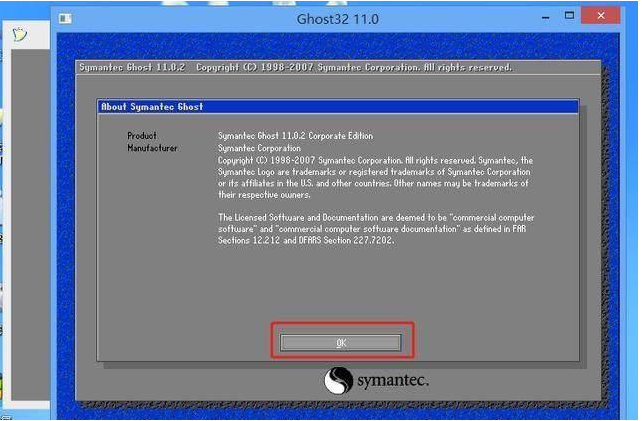This screenshot has height=421, width=642.
Task: Click the Symantec logo at the bottom
Action: pos(376,380)
